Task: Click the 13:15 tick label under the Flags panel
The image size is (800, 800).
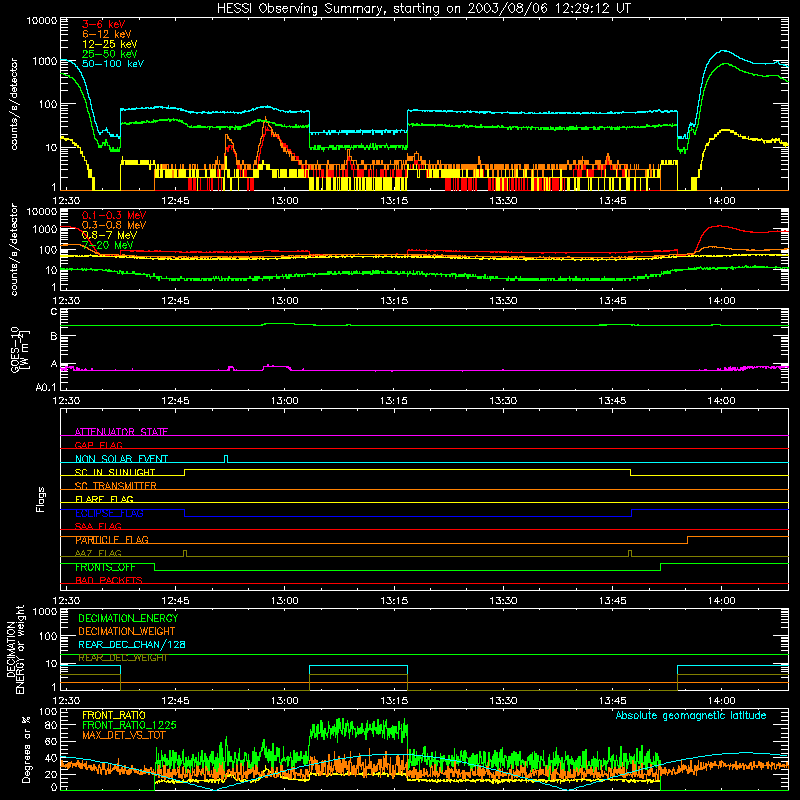Action: click(x=394, y=601)
